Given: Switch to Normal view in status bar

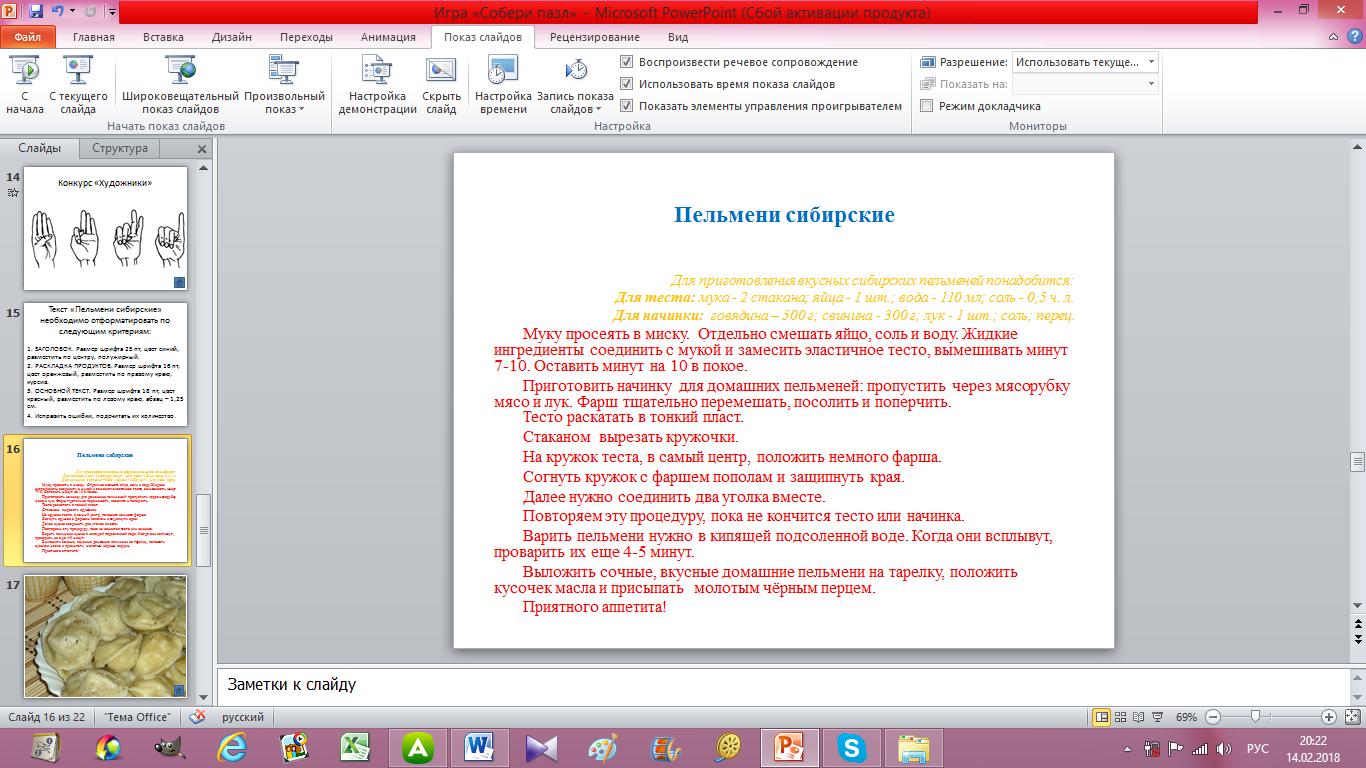Looking at the screenshot, I should tap(1102, 717).
